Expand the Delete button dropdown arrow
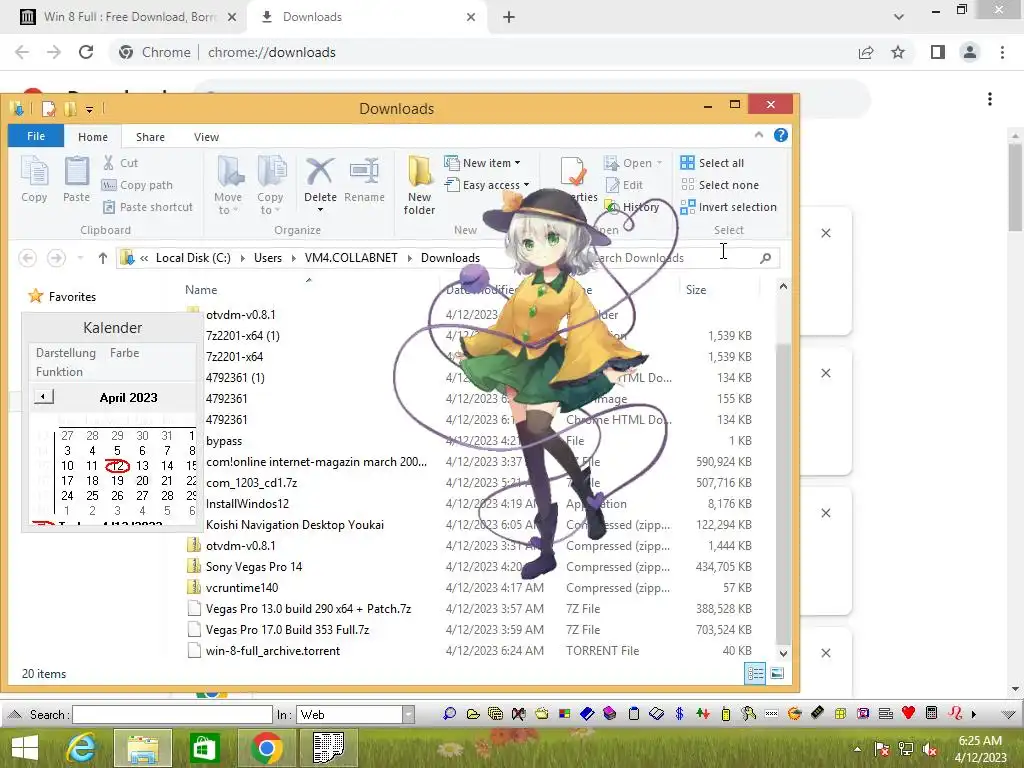This screenshot has width=1024, height=768. tap(320, 210)
